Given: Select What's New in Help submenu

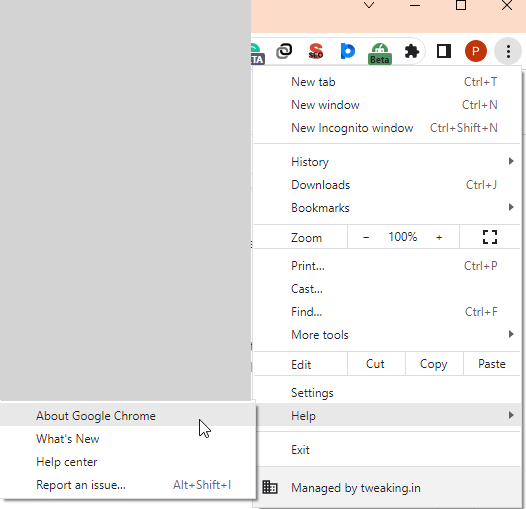Looking at the screenshot, I should pos(127,439).
